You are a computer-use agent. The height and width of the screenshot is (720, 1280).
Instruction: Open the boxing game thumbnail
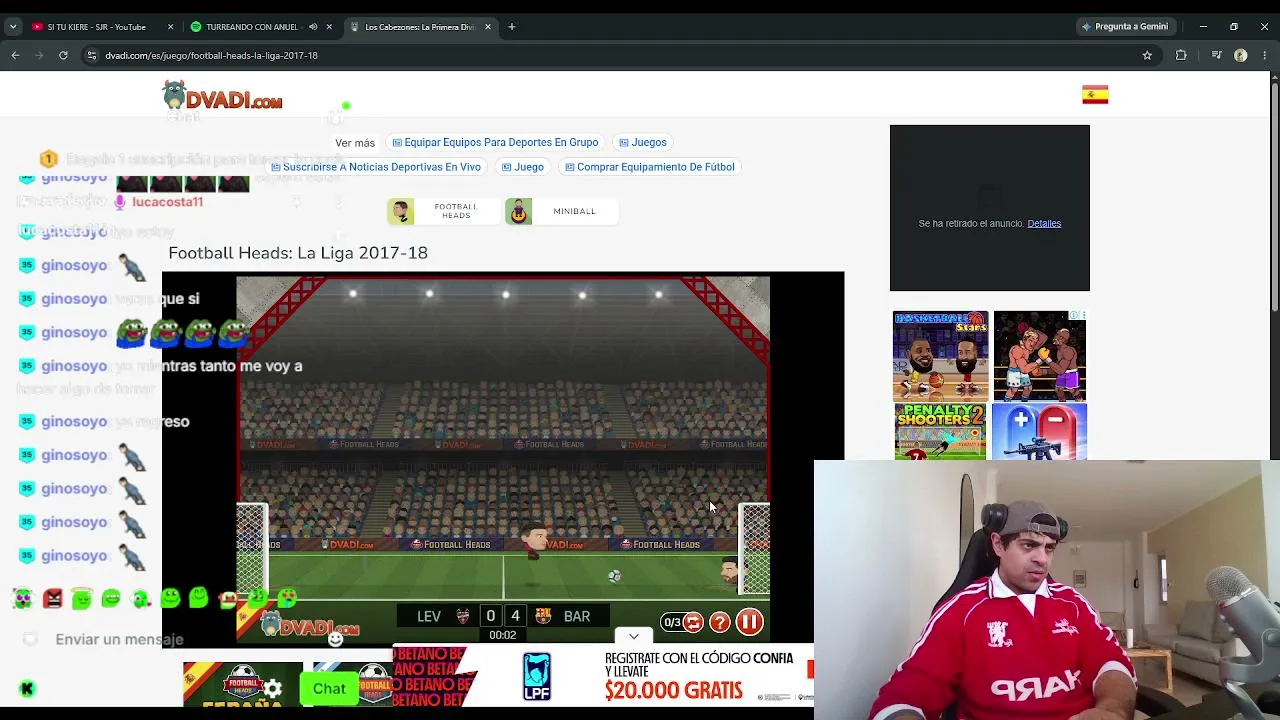(1040, 356)
